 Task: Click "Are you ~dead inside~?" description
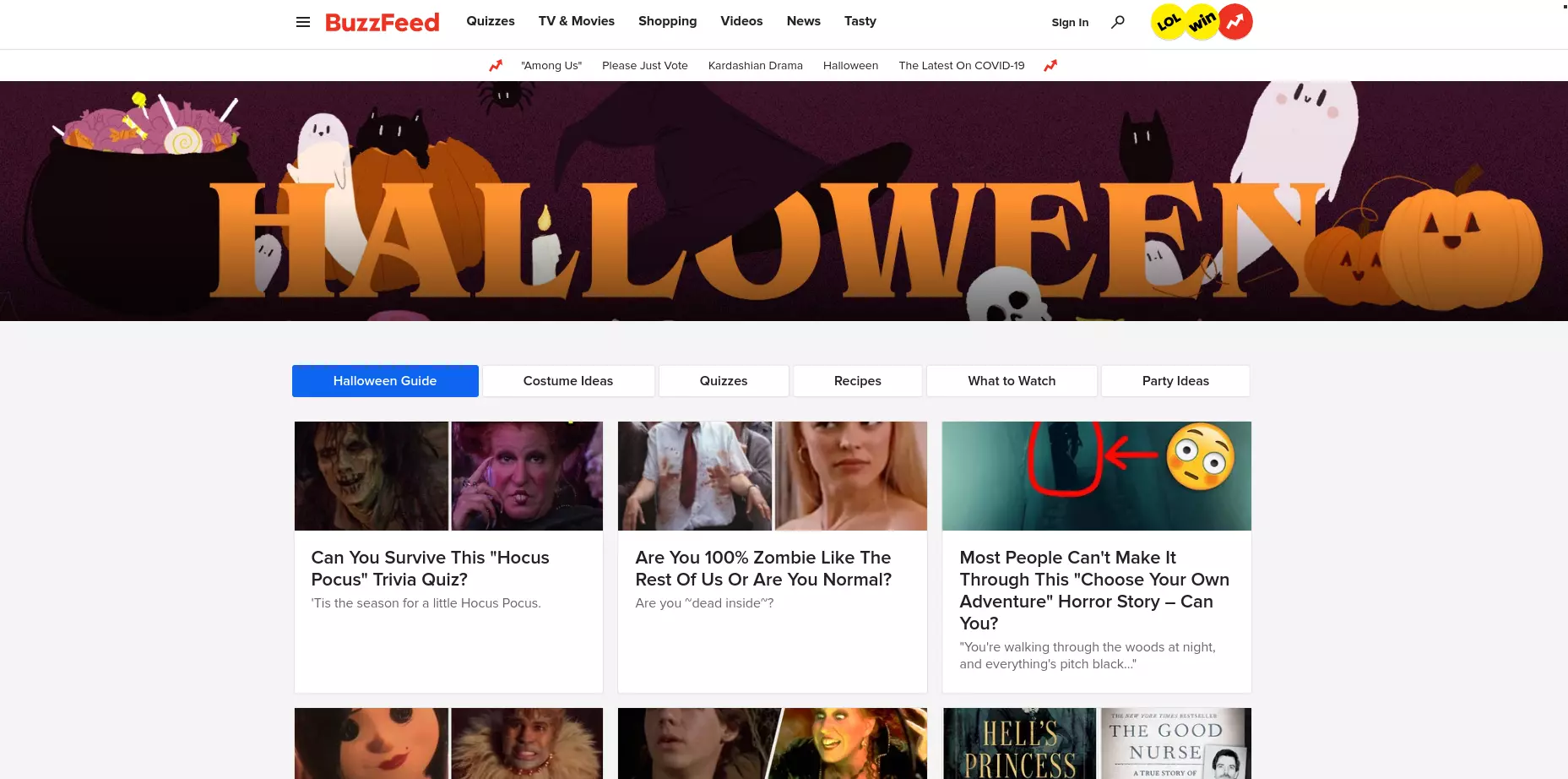704,603
